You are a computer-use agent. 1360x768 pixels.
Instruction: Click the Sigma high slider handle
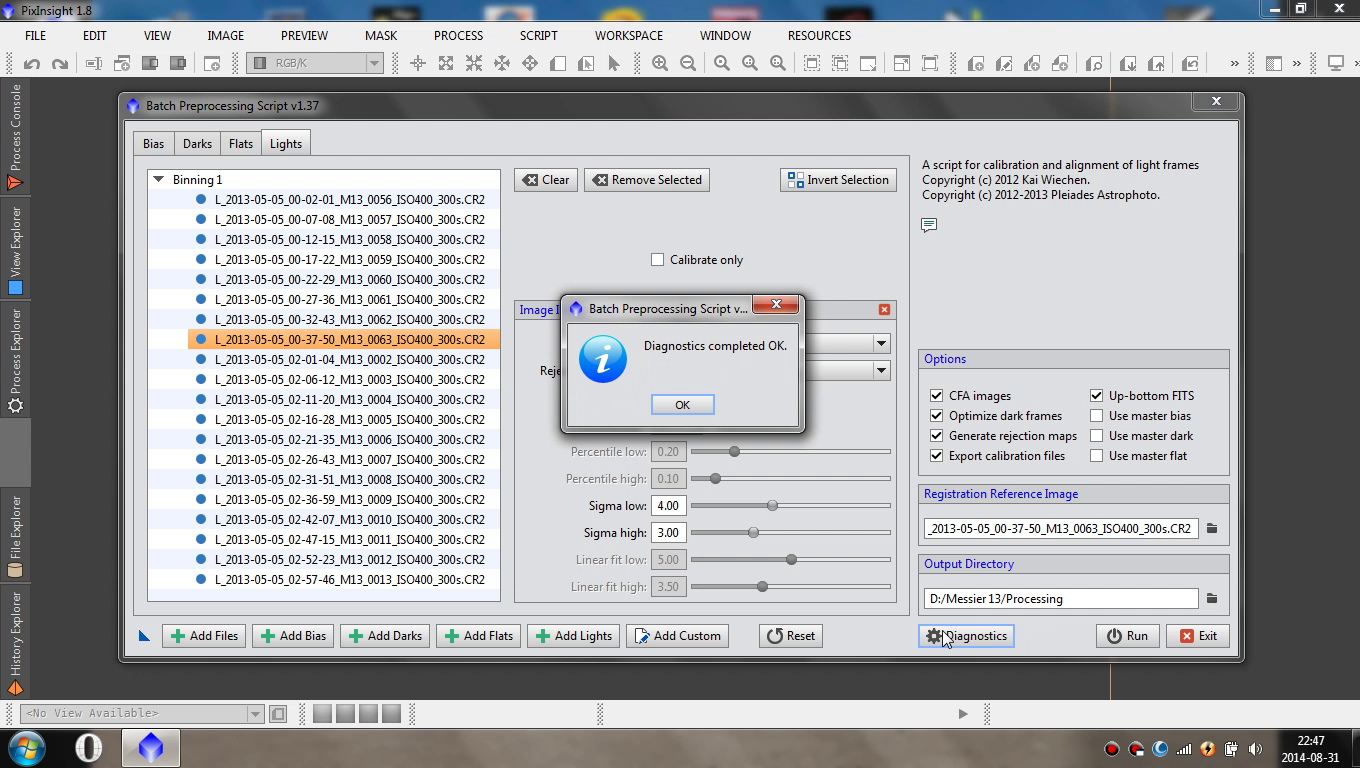[753, 533]
